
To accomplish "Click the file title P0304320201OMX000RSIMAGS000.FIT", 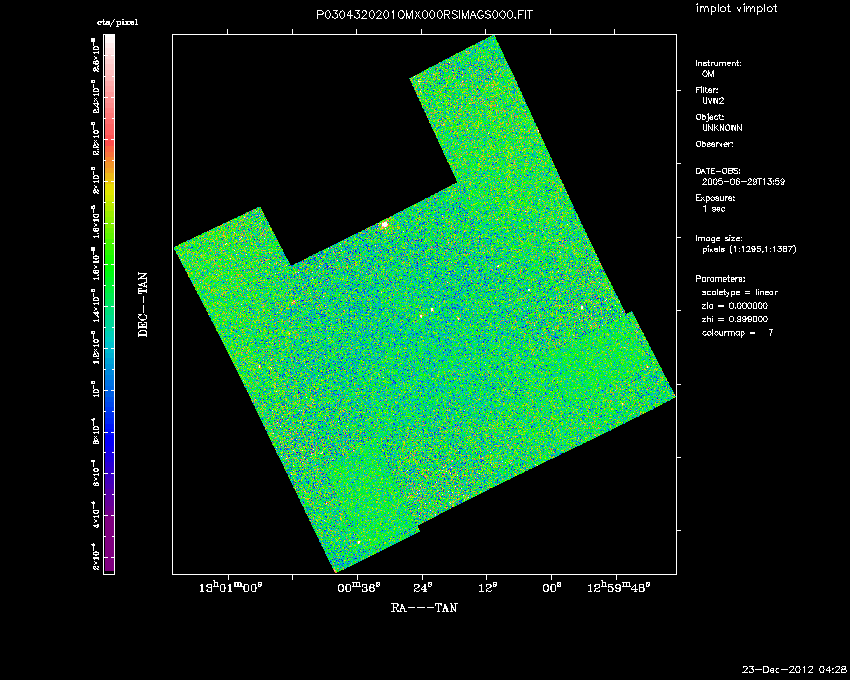I will [424, 15].
